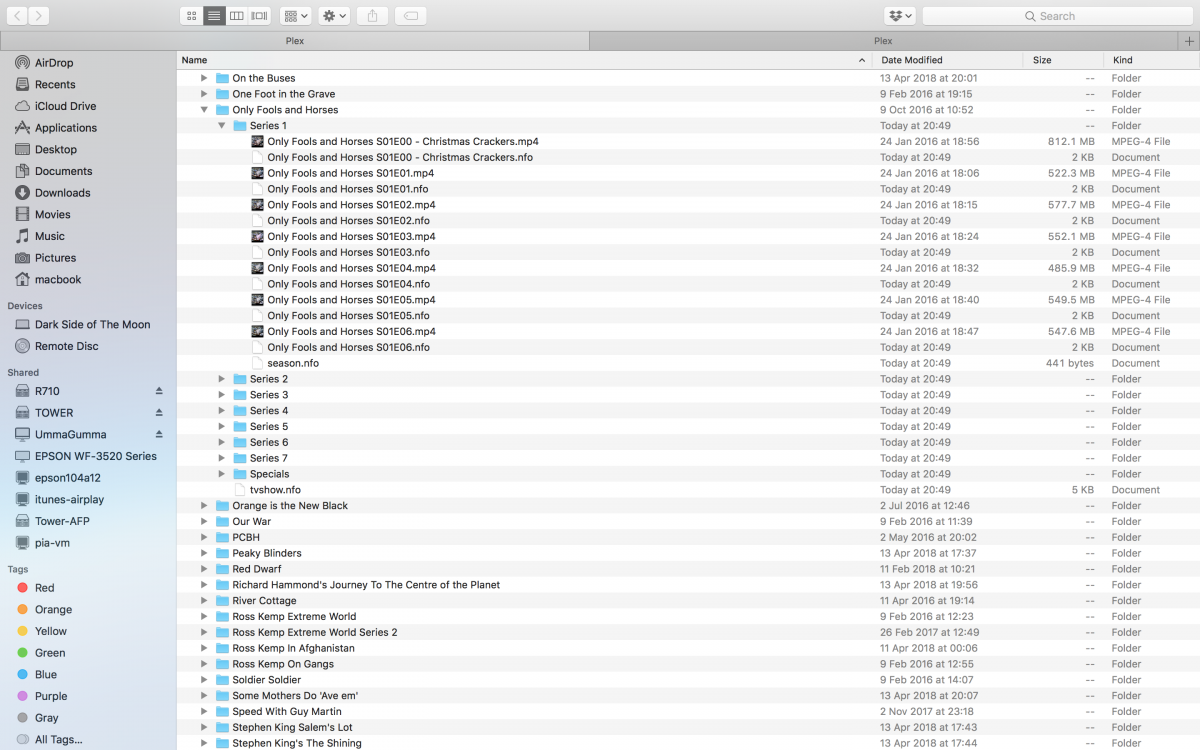The width and height of the screenshot is (1200, 750).
Task: Open Music in the sidebar
Action: 50,236
